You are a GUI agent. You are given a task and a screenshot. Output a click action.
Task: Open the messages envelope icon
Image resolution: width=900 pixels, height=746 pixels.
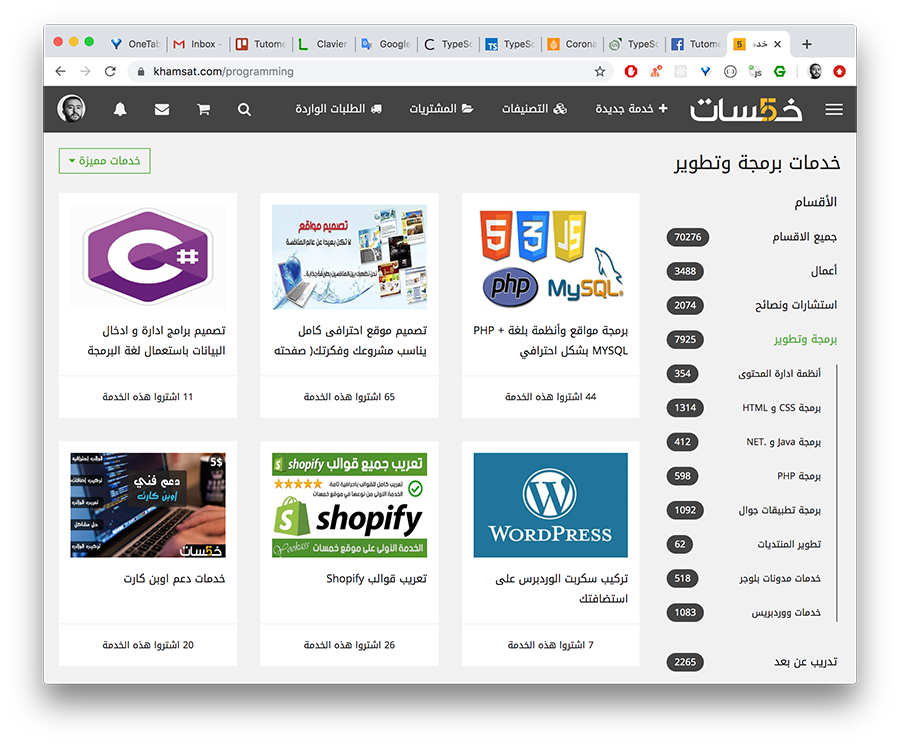(162, 109)
